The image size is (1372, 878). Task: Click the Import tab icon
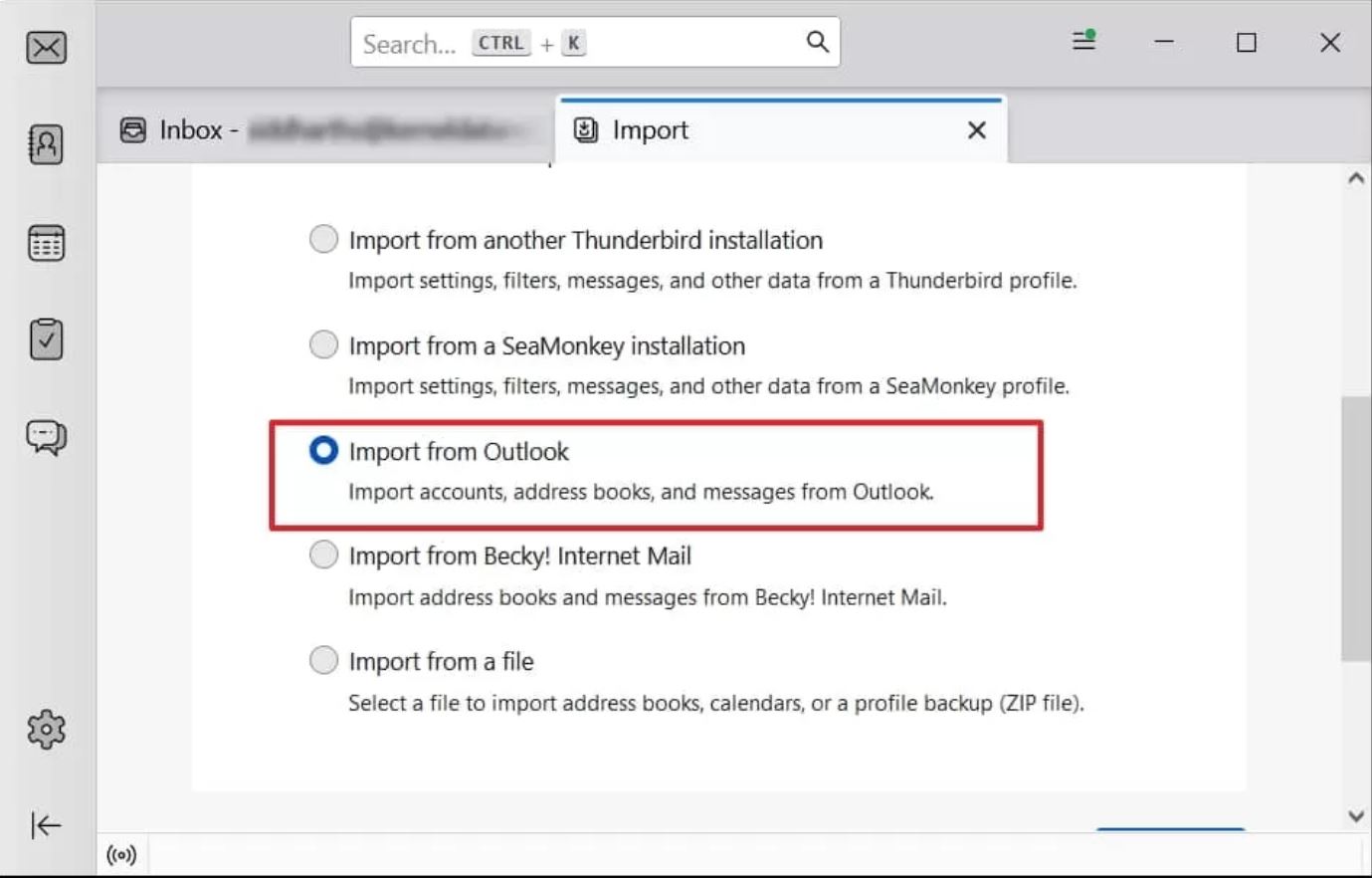coord(586,130)
